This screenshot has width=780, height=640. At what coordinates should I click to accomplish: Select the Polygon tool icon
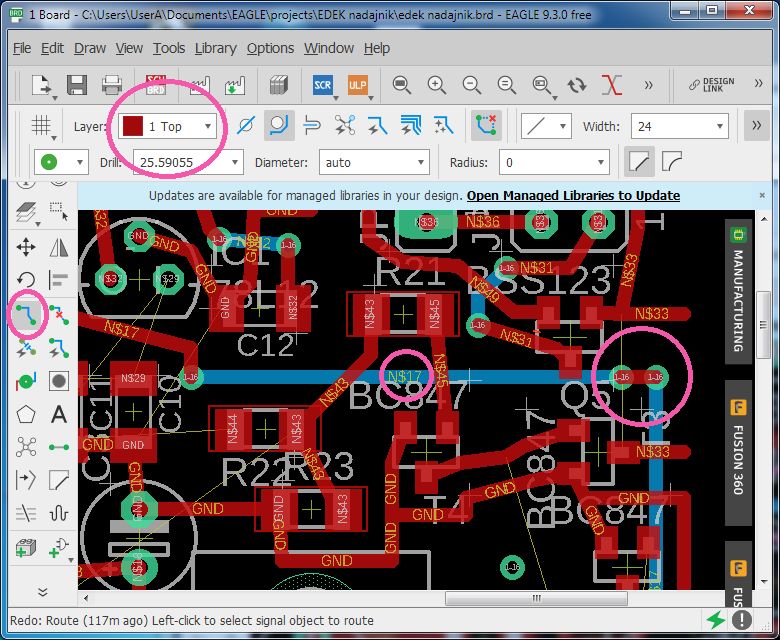pyautogui.click(x=26, y=414)
